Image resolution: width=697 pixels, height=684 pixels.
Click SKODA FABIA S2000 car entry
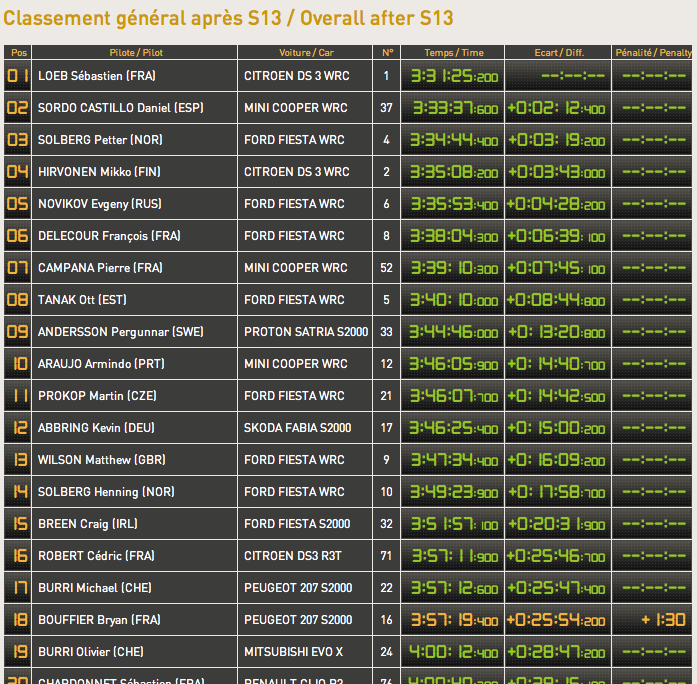pyautogui.click(x=298, y=428)
